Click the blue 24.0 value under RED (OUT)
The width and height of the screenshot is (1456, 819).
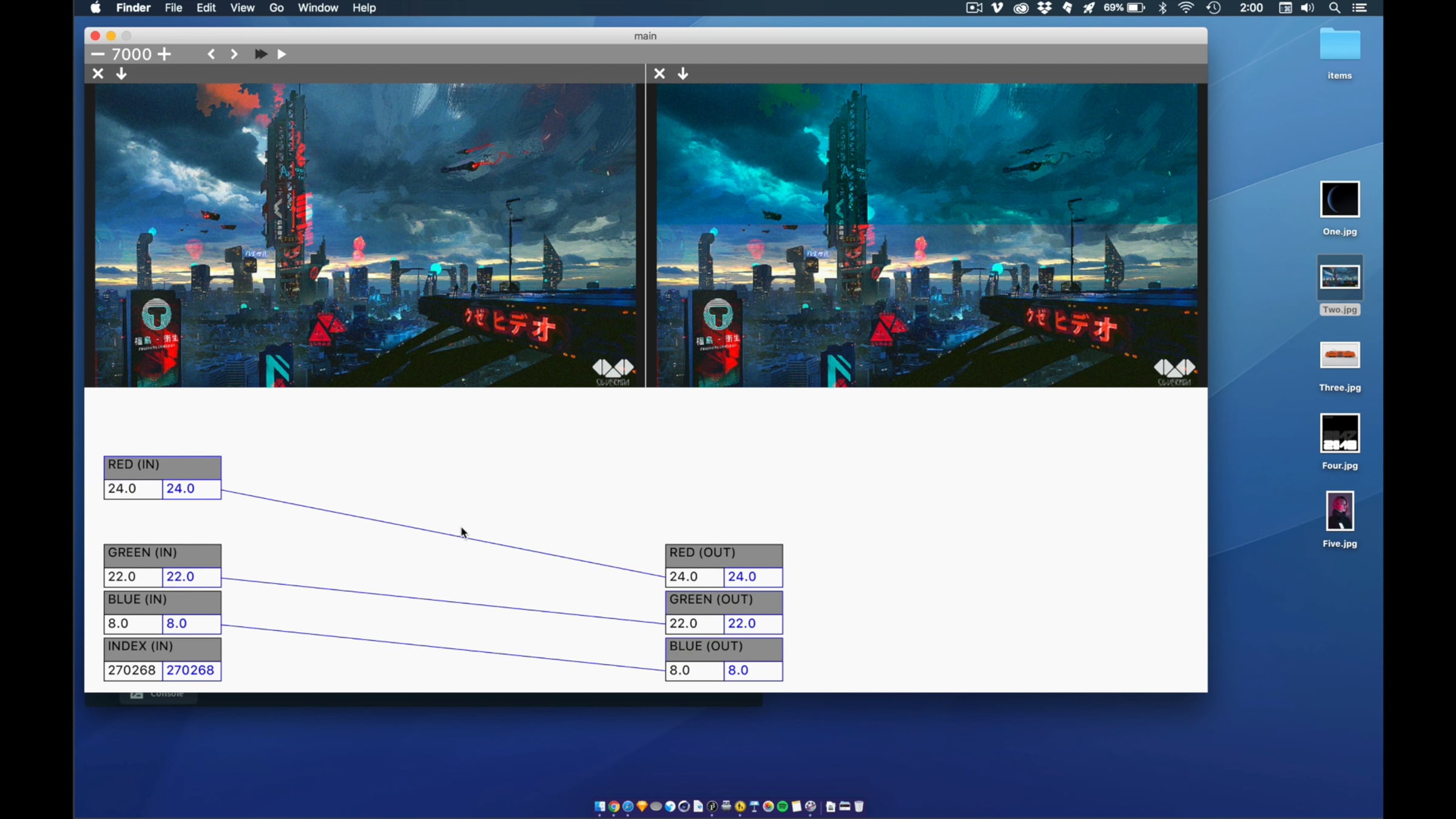(x=753, y=577)
